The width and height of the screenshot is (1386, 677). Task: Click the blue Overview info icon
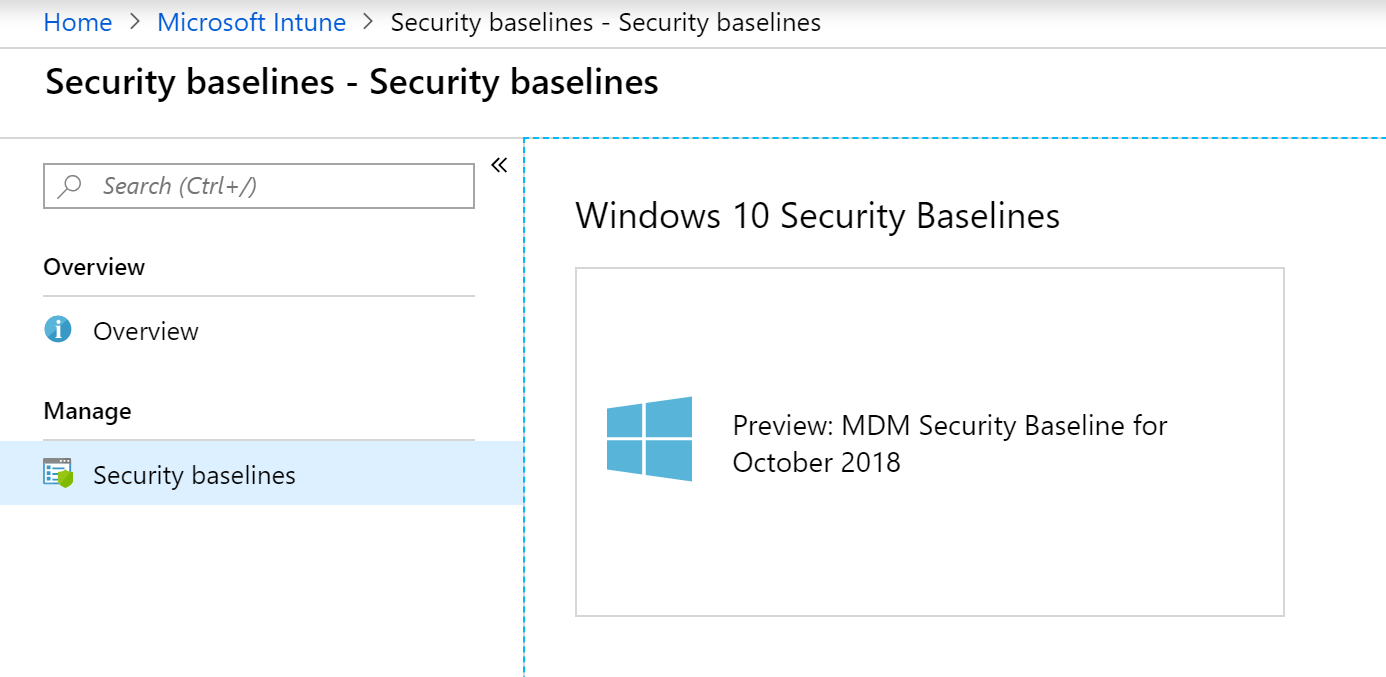(x=58, y=331)
